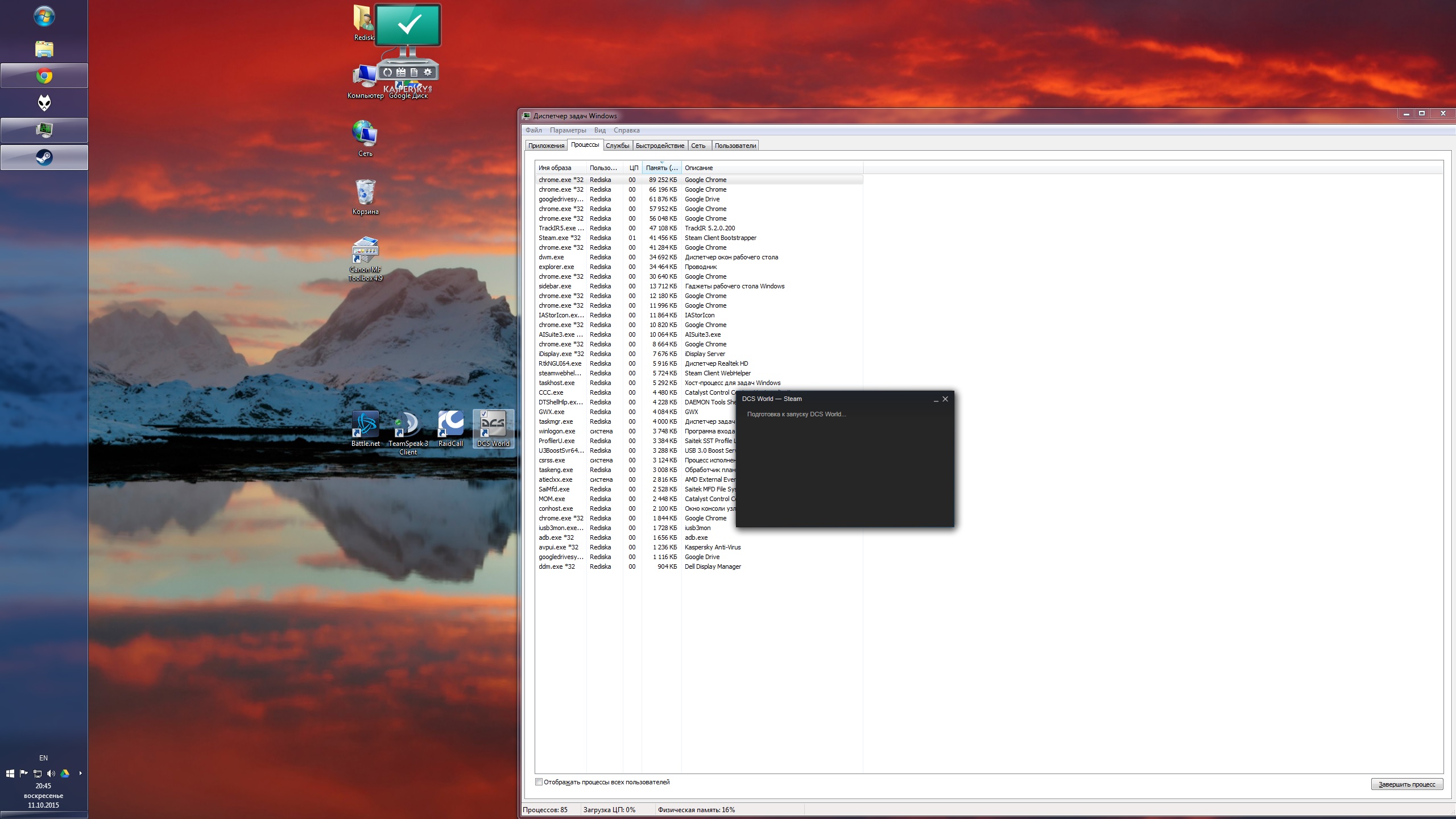Select the TrackIR5.exe process row

tap(699, 228)
